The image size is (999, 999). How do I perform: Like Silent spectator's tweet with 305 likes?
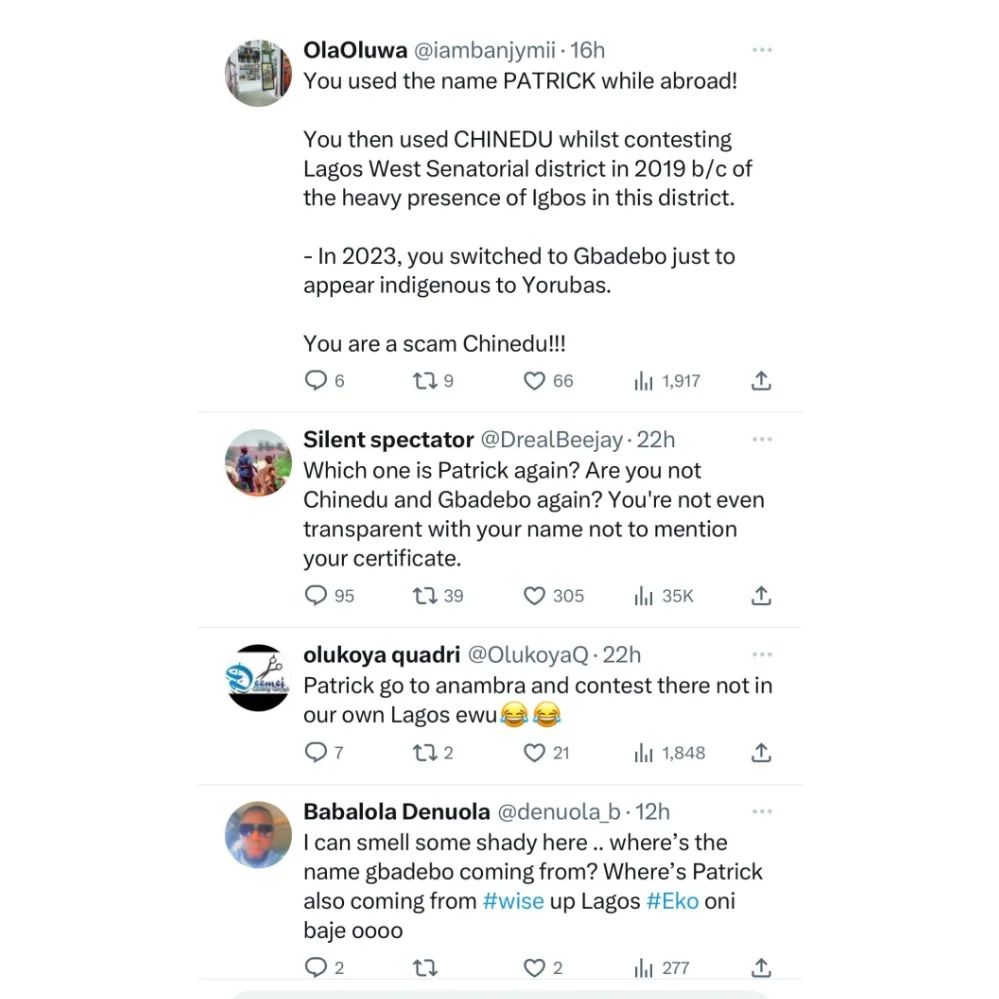[x=535, y=596]
